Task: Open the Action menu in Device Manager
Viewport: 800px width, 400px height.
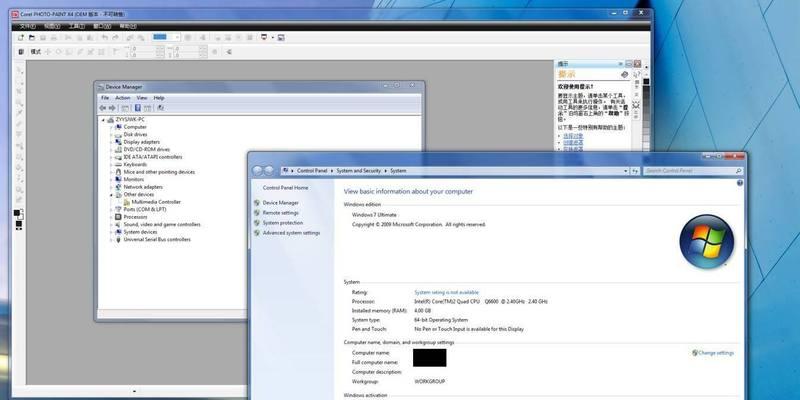Action: [x=122, y=97]
